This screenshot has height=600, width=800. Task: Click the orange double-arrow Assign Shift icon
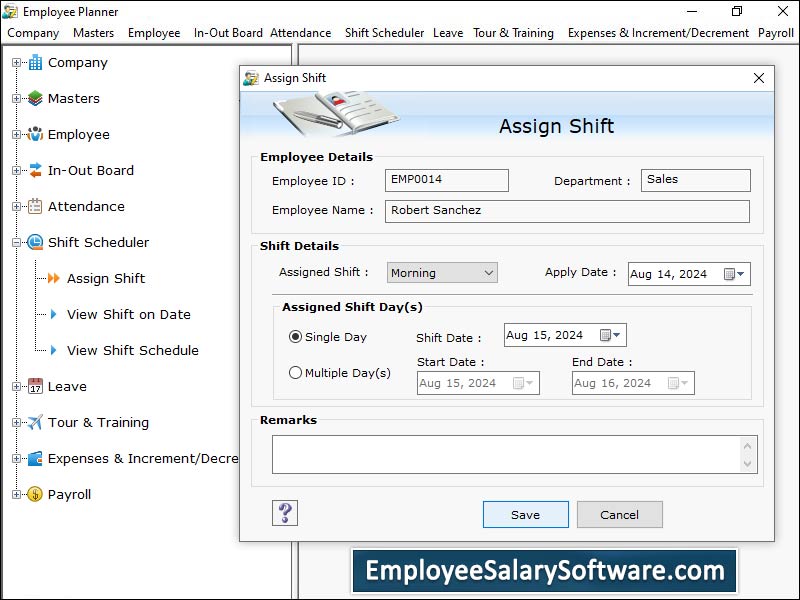click(54, 278)
